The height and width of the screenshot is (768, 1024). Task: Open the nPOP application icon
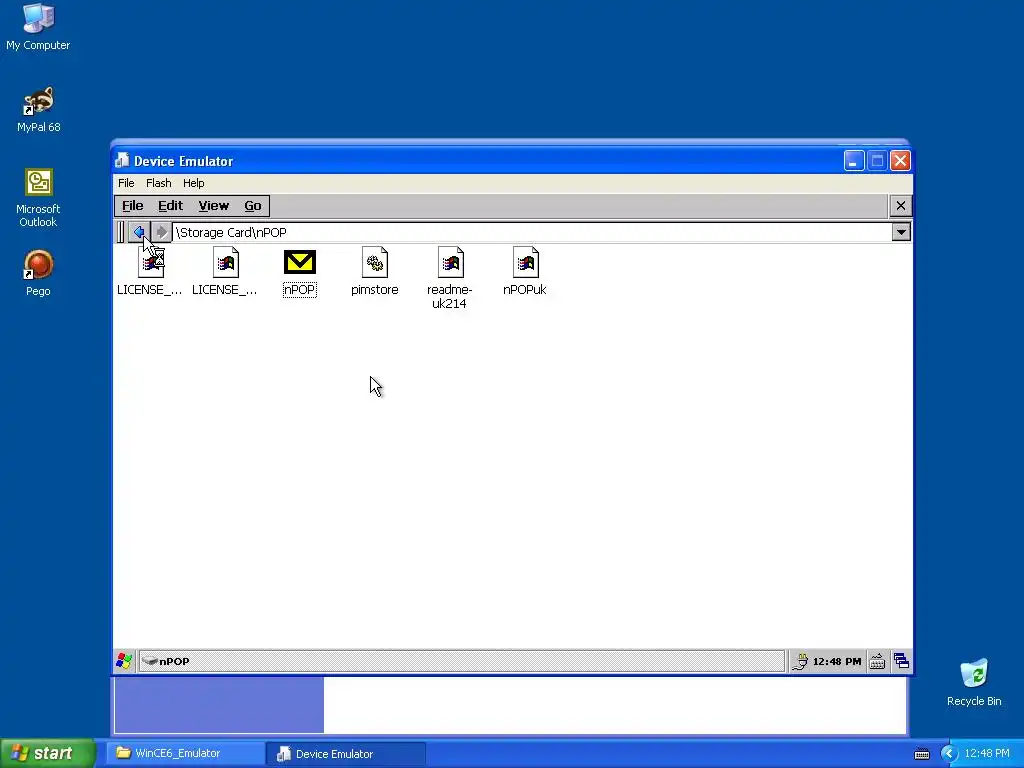coord(300,263)
